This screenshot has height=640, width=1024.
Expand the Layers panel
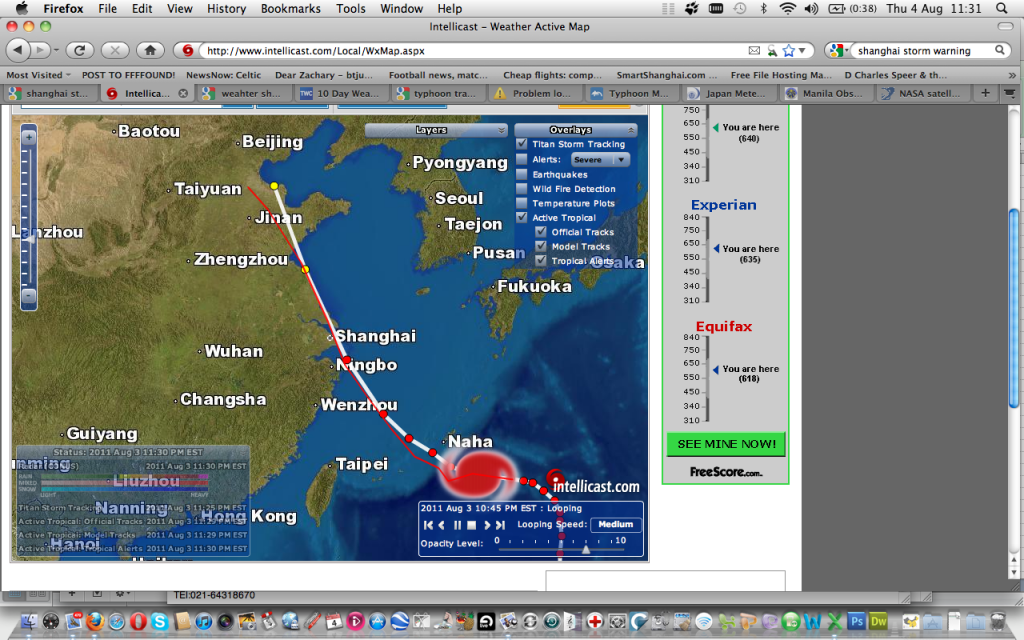(x=436, y=130)
